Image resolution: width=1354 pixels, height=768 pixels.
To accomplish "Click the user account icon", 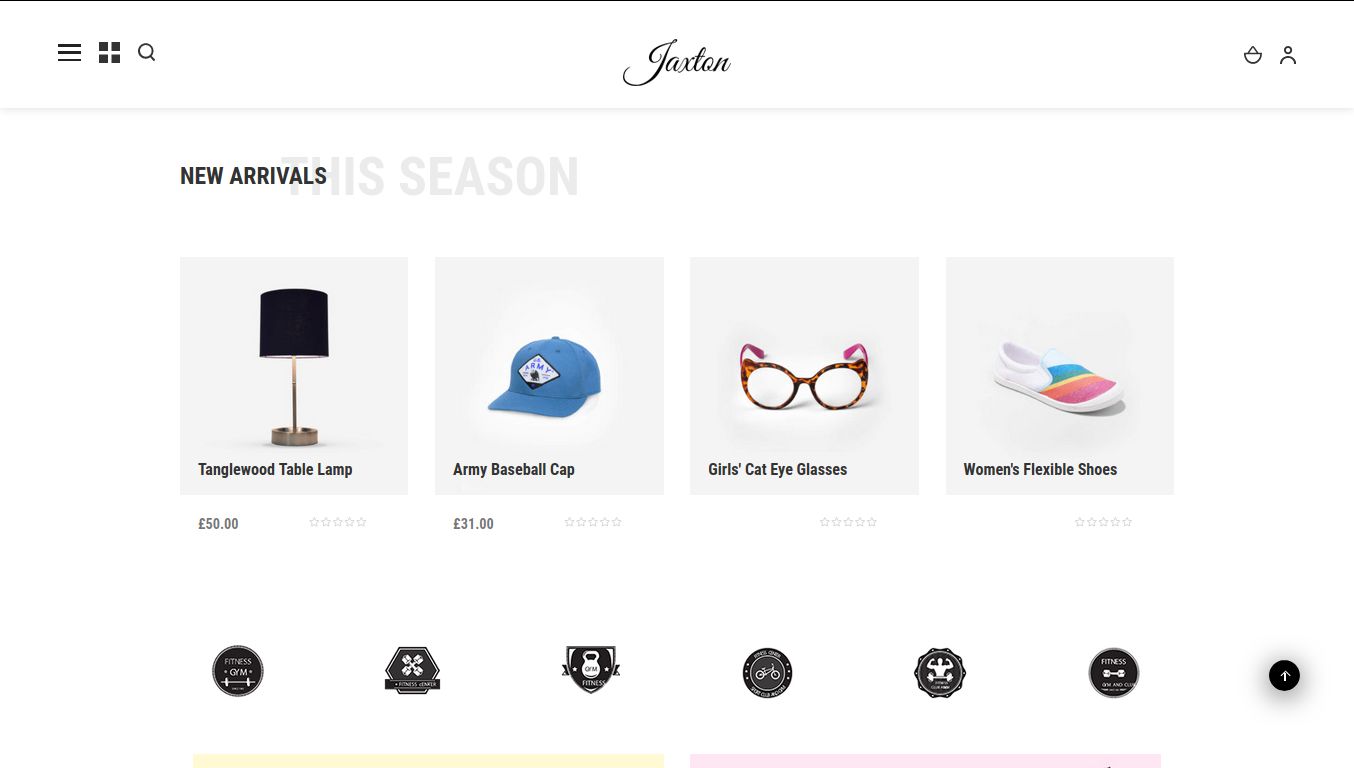I will (x=1288, y=55).
